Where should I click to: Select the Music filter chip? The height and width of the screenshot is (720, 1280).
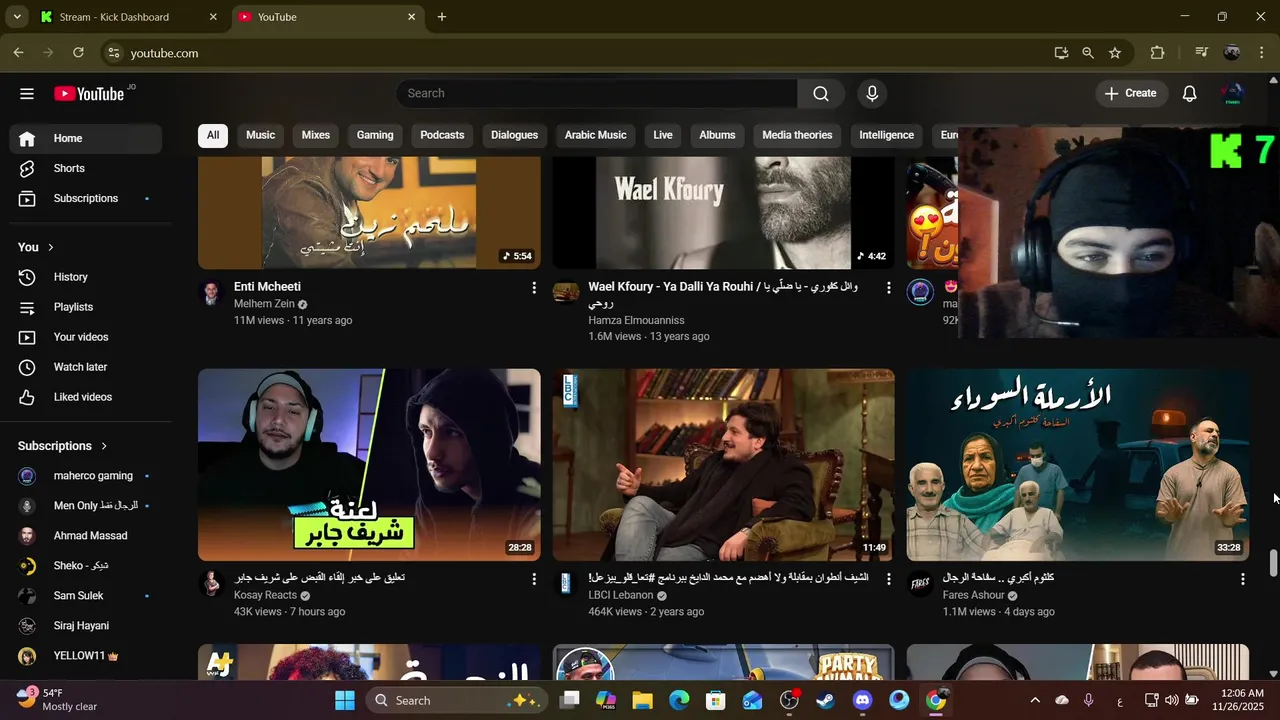260,135
